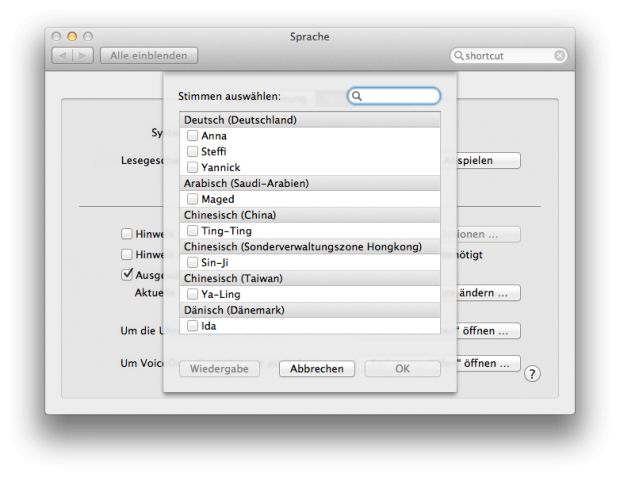Viewport: 620px width, 477px height.
Task: Confirm voices with the OK button
Action: click(x=403, y=369)
